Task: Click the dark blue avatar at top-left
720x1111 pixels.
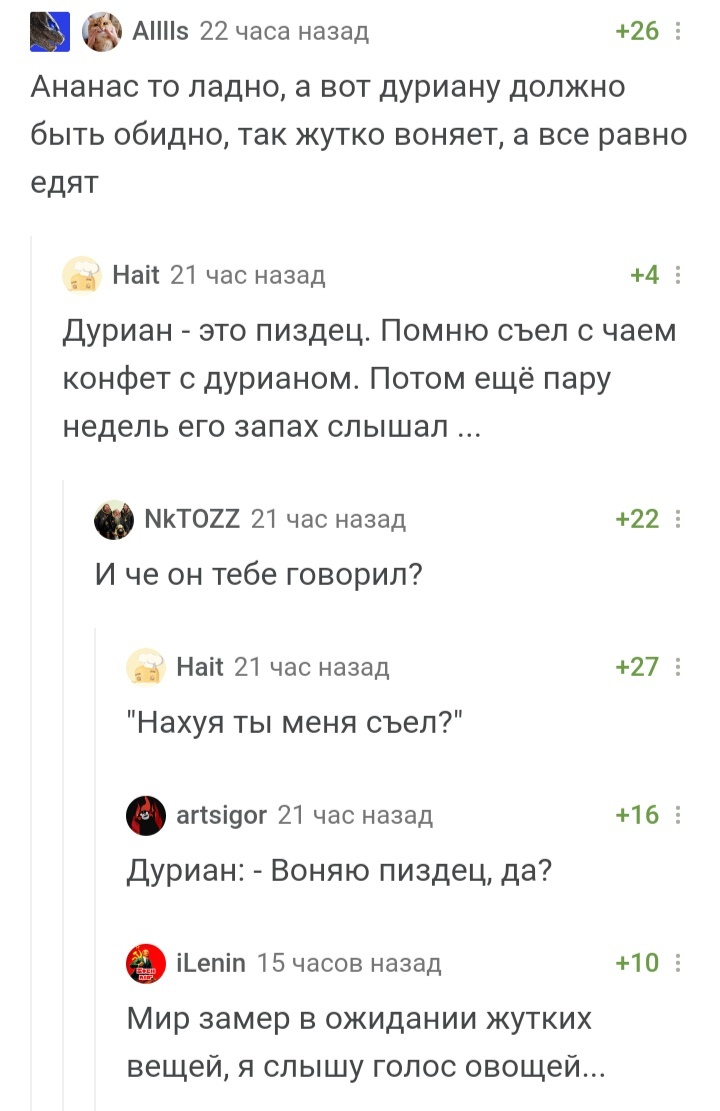Action: coord(50,32)
